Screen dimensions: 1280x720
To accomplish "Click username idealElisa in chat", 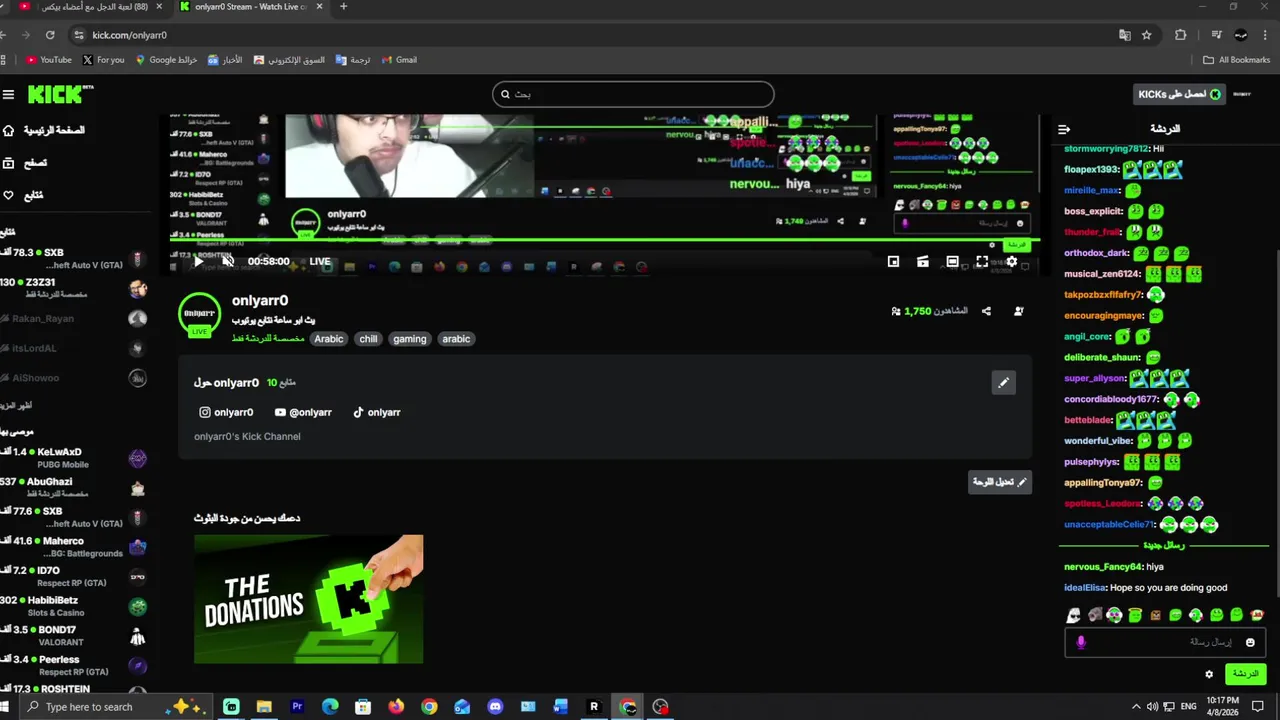I will 1085,588.
